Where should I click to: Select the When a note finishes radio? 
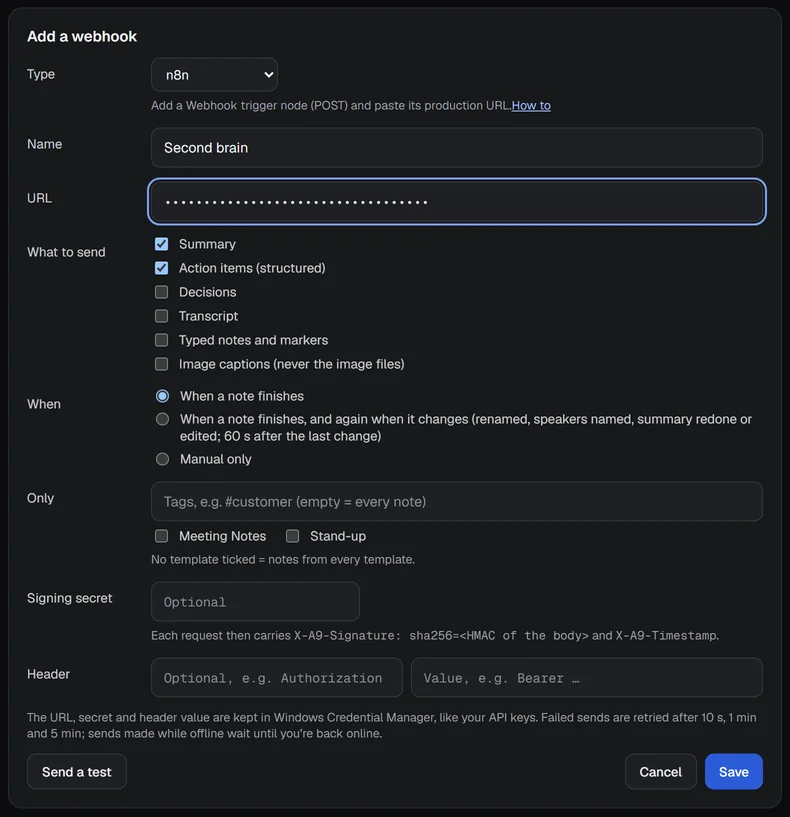(x=163, y=396)
